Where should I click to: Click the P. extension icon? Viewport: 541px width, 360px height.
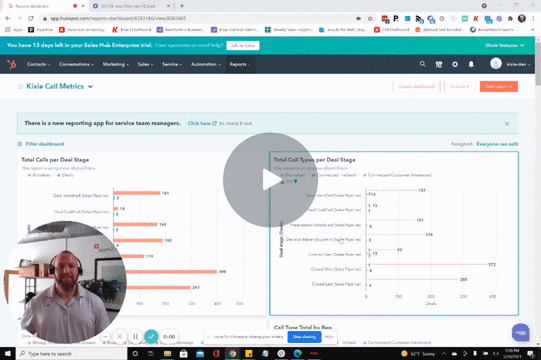click(396, 18)
